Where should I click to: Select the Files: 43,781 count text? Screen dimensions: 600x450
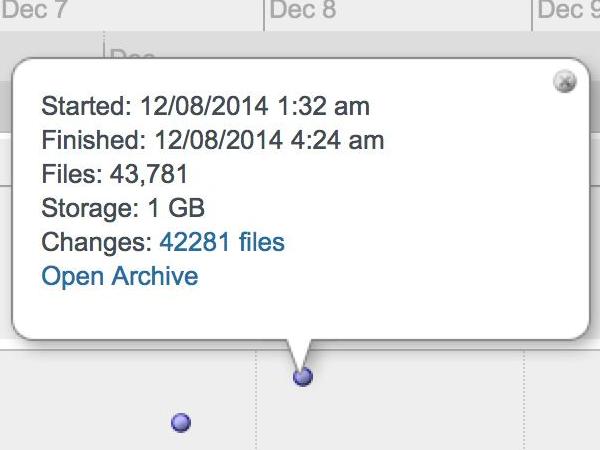[114, 174]
